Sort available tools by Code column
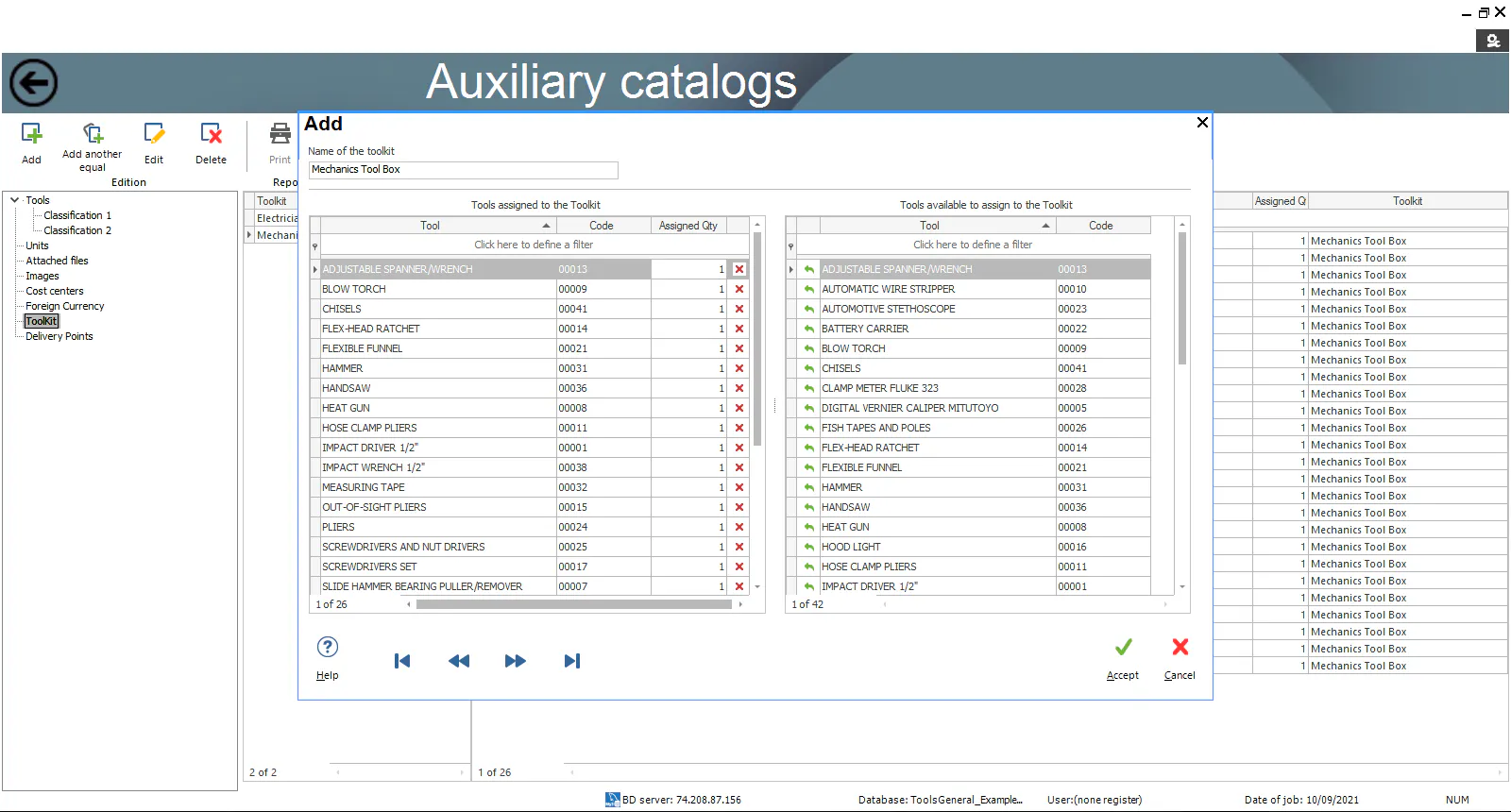Screen dimensions: 1511x812 [x=1102, y=226]
